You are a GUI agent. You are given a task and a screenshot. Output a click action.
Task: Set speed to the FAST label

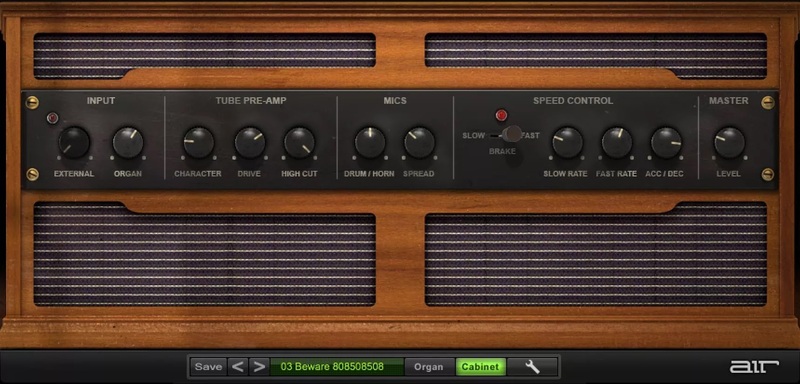[x=531, y=136]
